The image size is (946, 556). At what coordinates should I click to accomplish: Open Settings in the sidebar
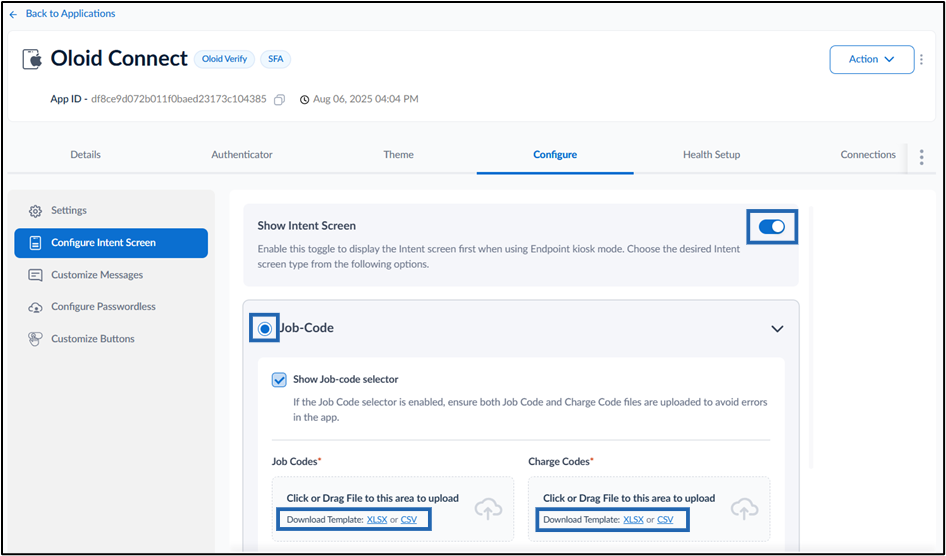point(111,210)
